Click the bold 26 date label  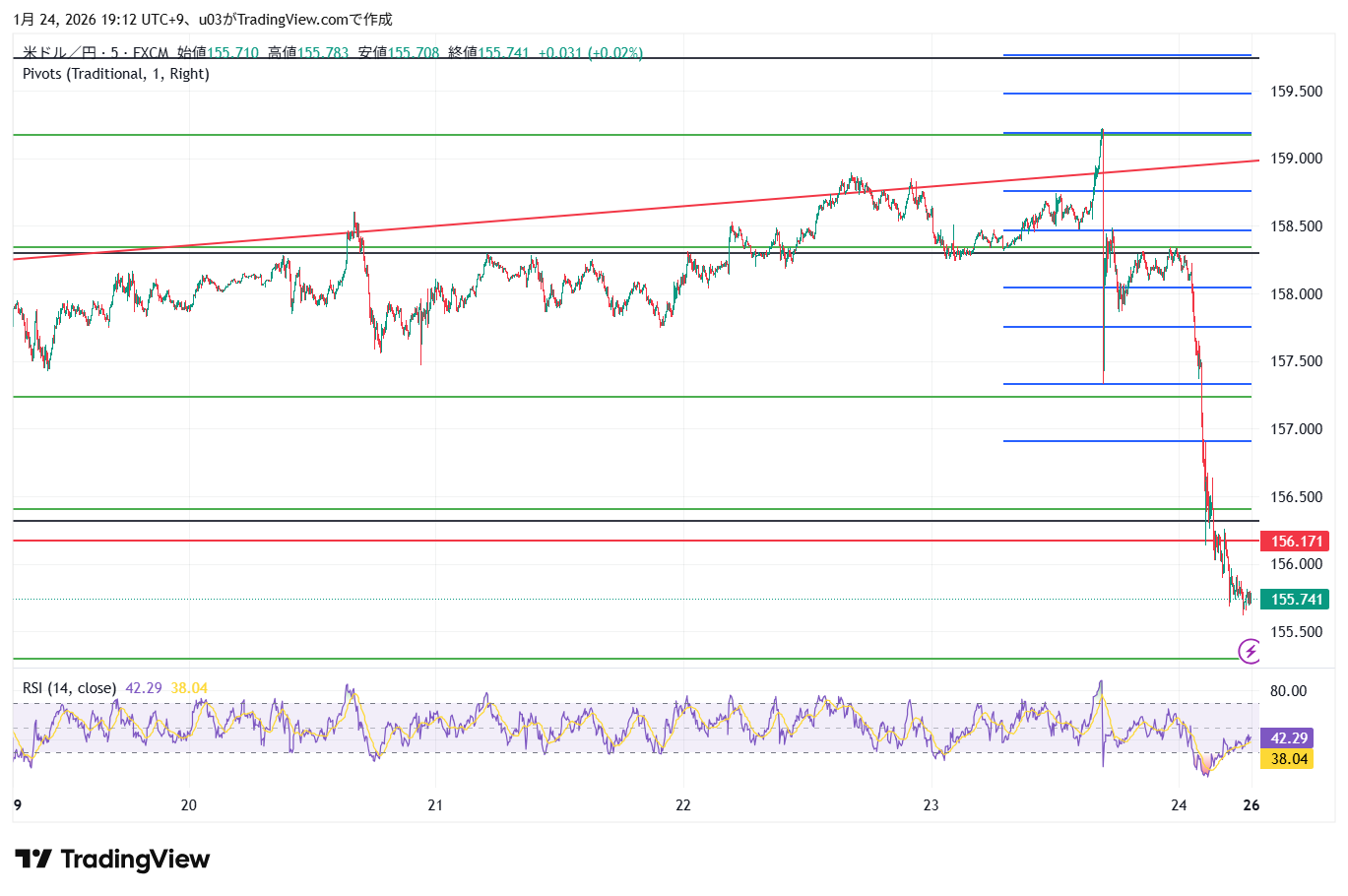click(x=1251, y=805)
